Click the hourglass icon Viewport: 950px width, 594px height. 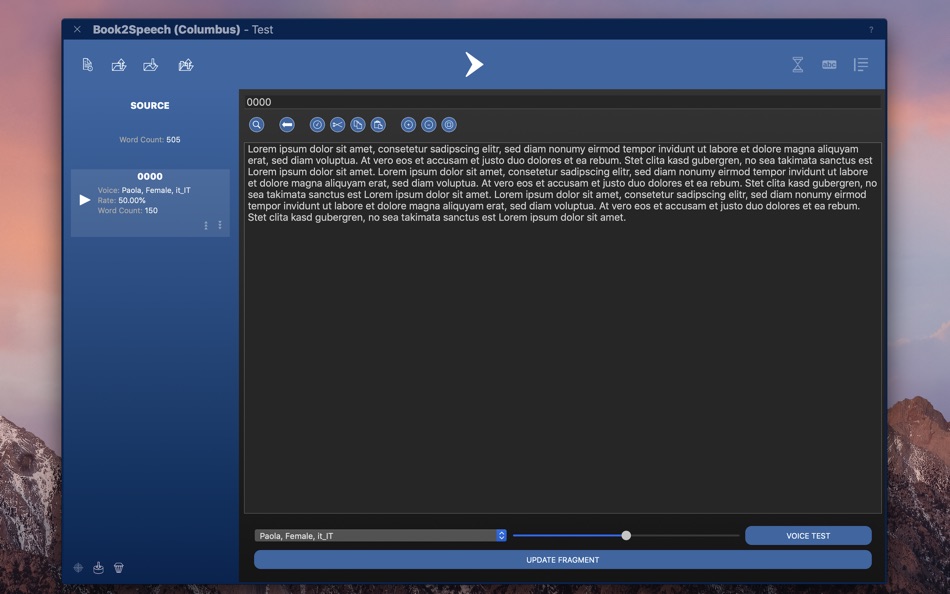pyautogui.click(x=798, y=65)
